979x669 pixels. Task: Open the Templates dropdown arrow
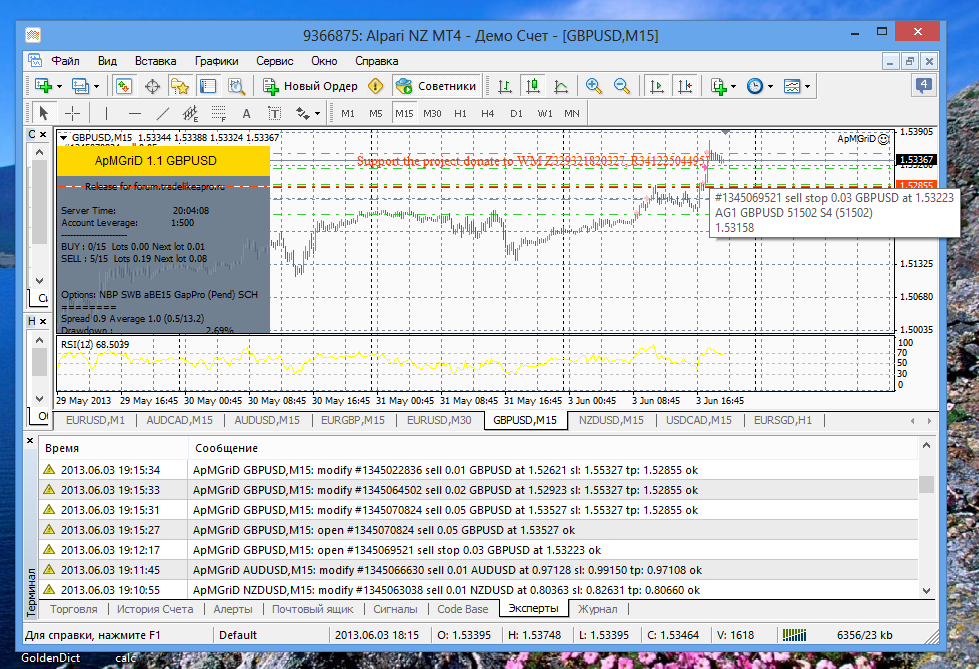[x=807, y=87]
